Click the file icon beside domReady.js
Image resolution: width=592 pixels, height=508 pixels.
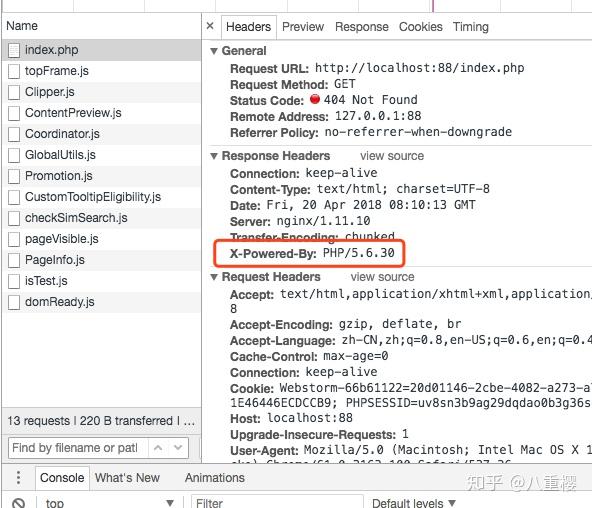tap(14, 302)
